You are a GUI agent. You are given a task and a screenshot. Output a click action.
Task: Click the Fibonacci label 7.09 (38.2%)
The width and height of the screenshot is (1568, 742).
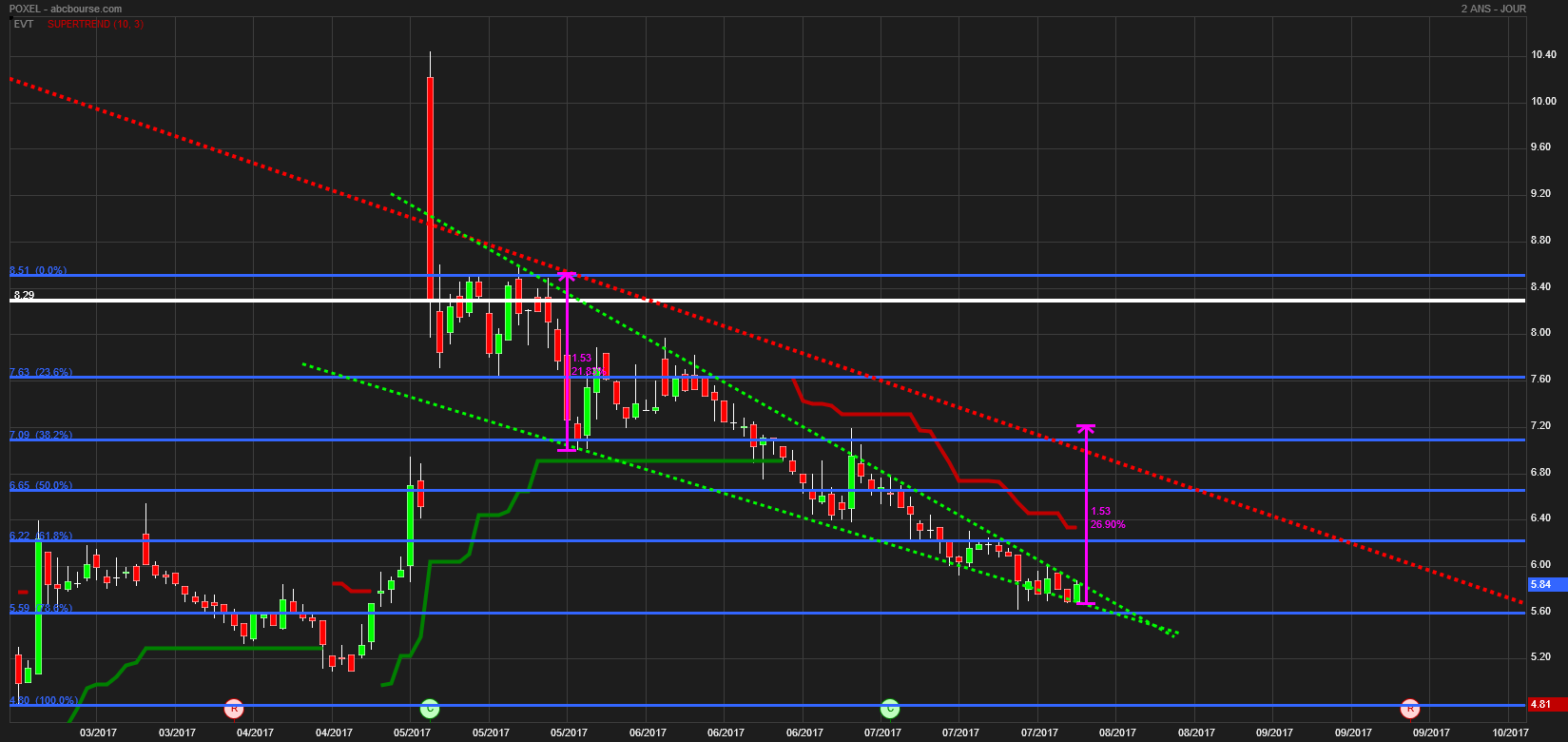pos(41,435)
